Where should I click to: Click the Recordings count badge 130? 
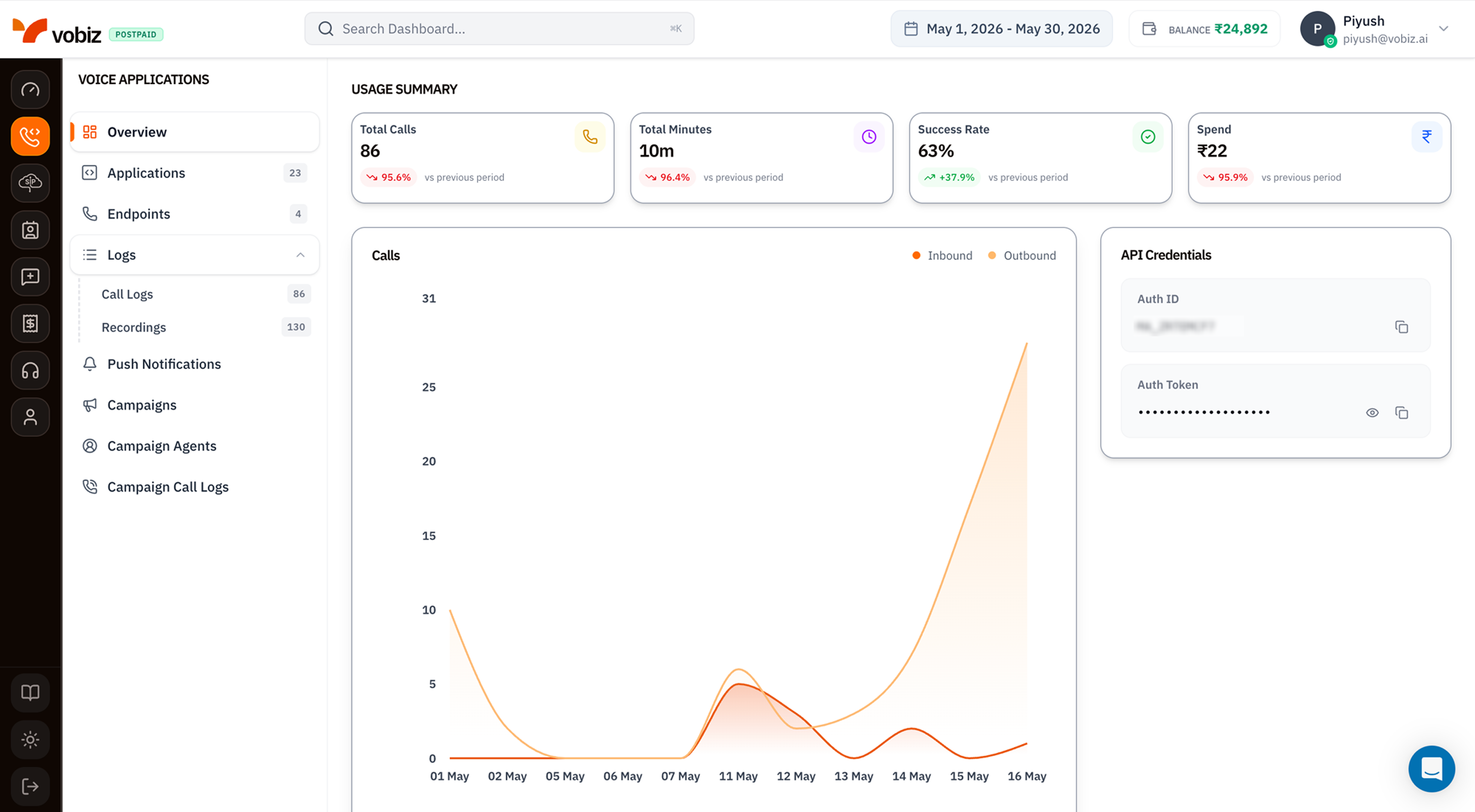(296, 327)
